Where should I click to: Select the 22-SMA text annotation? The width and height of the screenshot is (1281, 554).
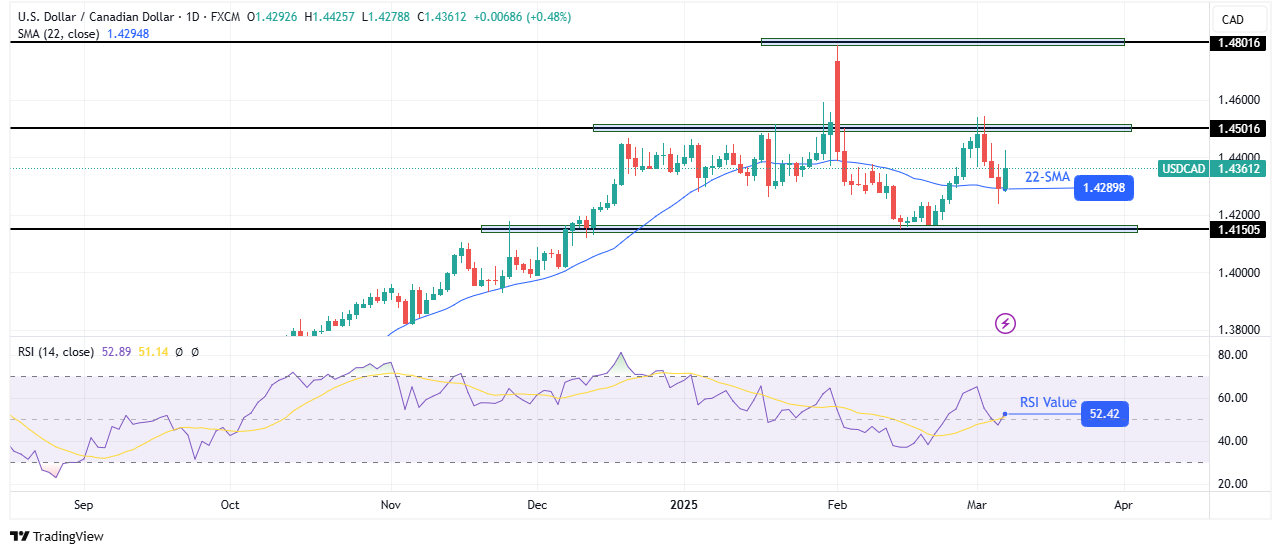pos(1047,177)
